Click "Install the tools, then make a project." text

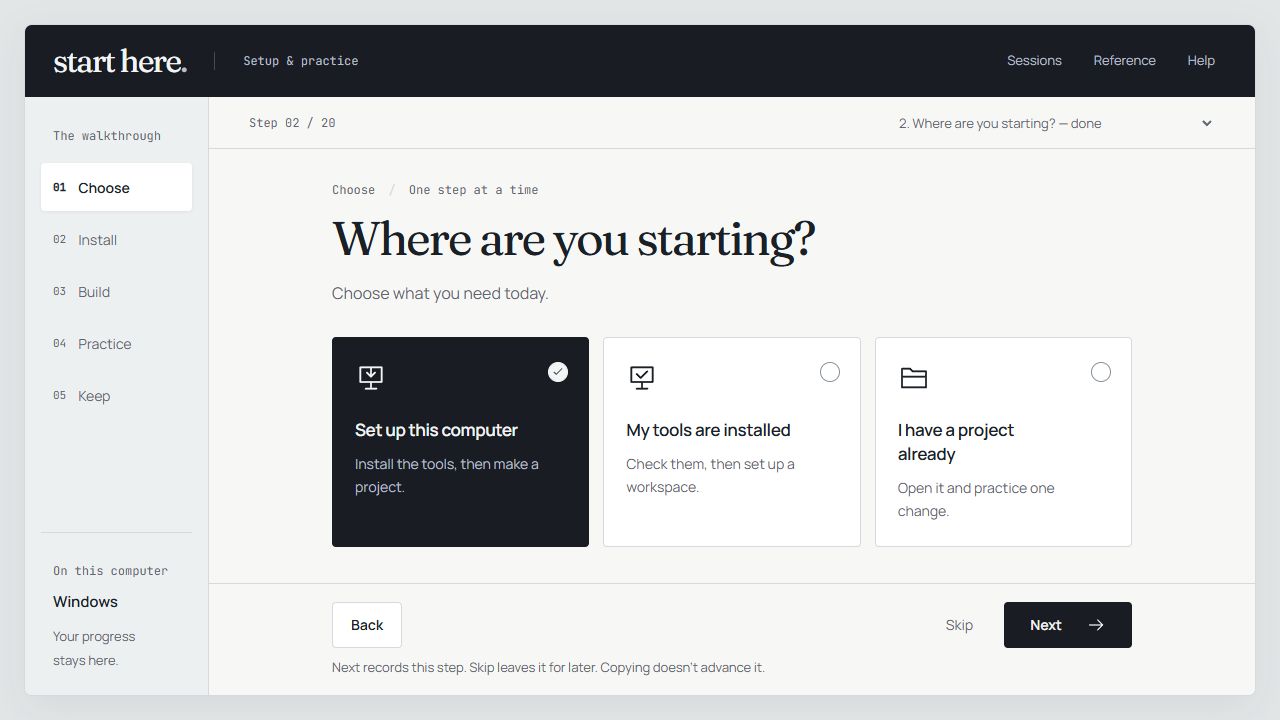click(447, 476)
